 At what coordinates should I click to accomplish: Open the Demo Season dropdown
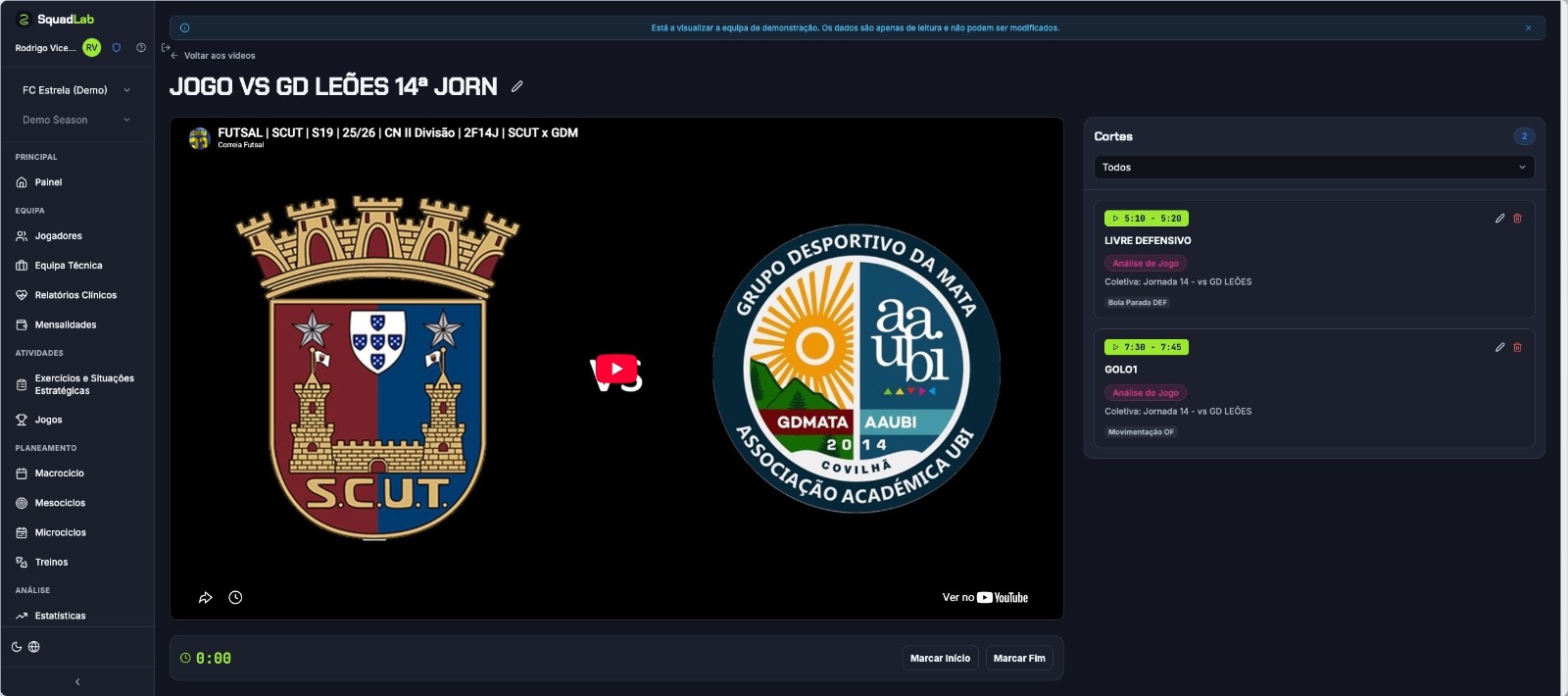(76, 120)
